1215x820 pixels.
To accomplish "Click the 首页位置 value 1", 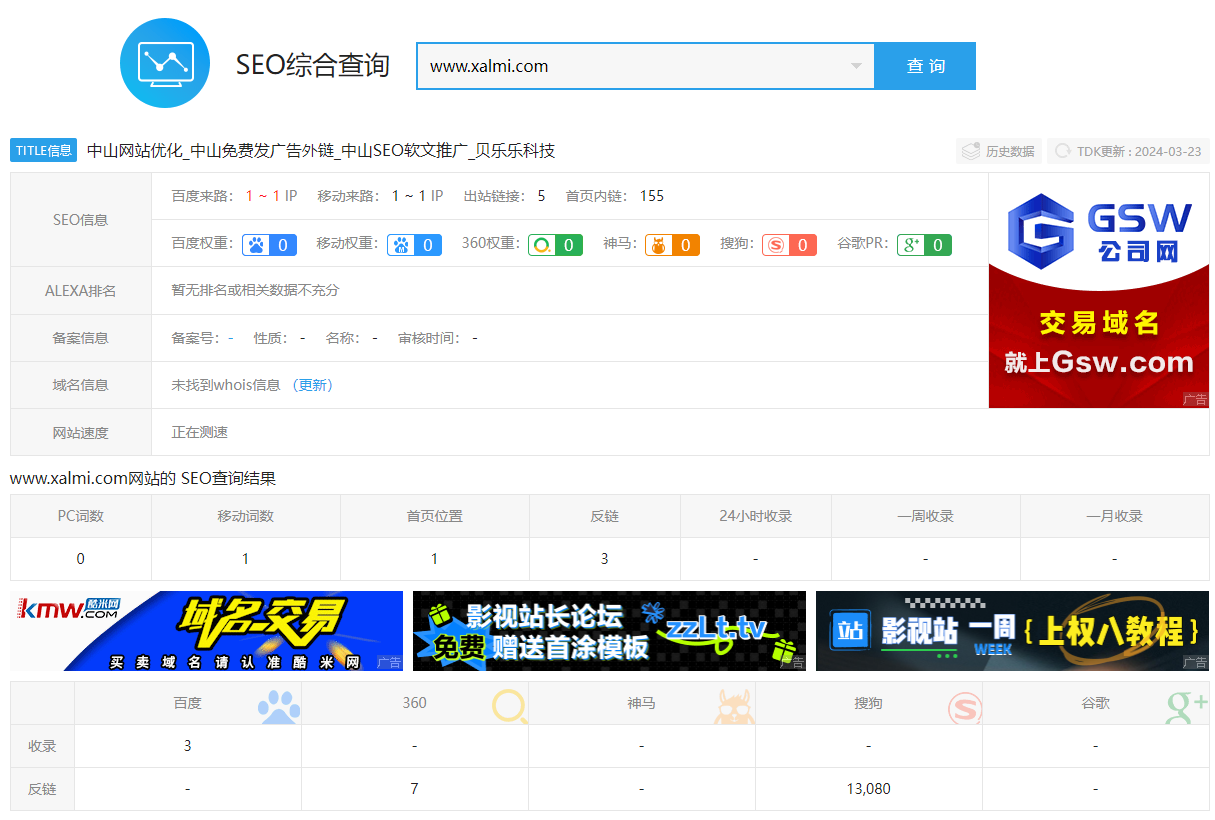I will (434, 559).
